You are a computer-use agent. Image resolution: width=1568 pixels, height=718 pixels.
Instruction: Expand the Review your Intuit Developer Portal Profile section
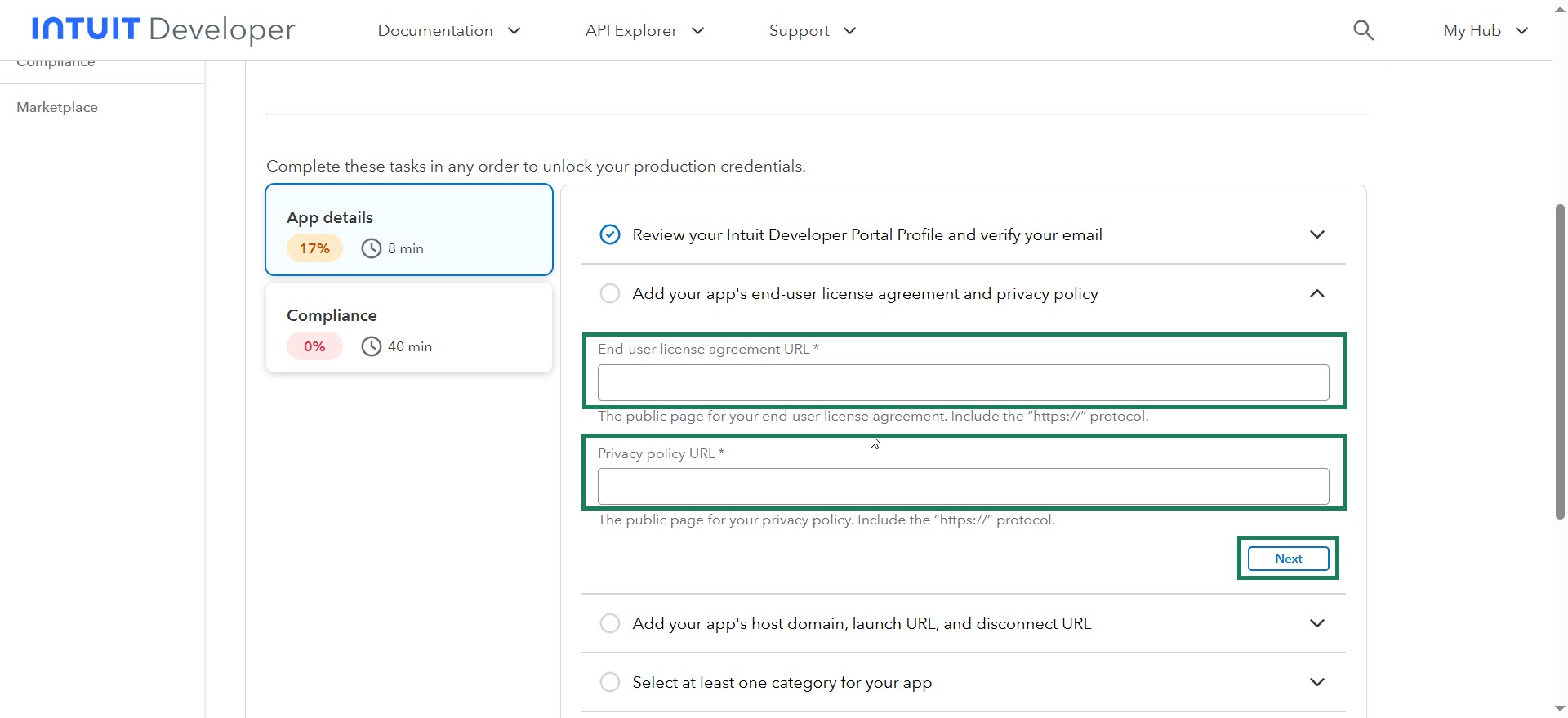tap(1316, 235)
